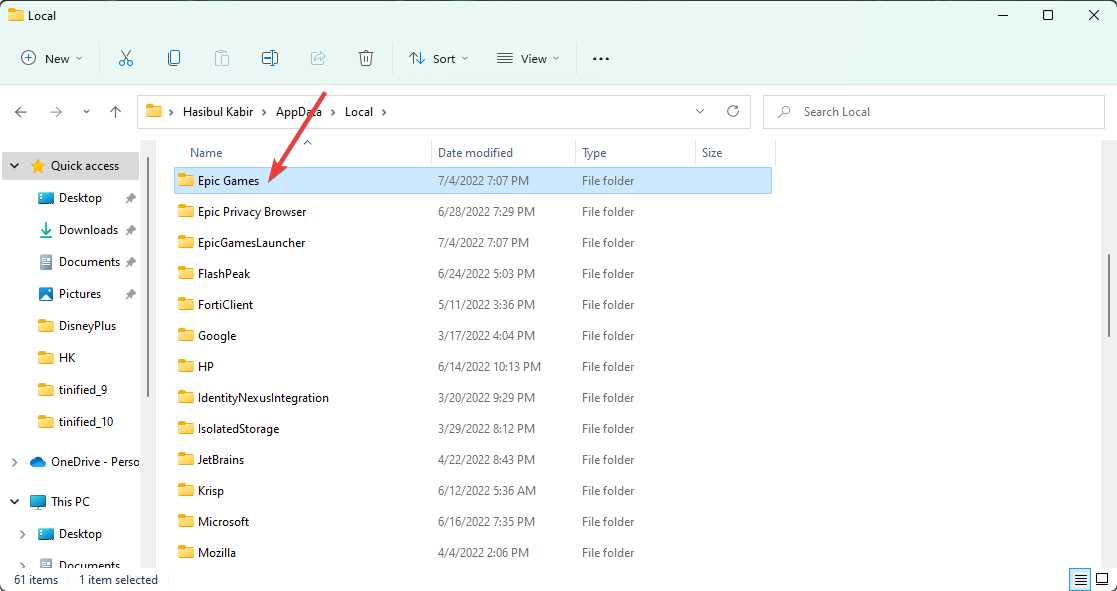
Task: Open the Sort dropdown menu
Action: pos(438,58)
